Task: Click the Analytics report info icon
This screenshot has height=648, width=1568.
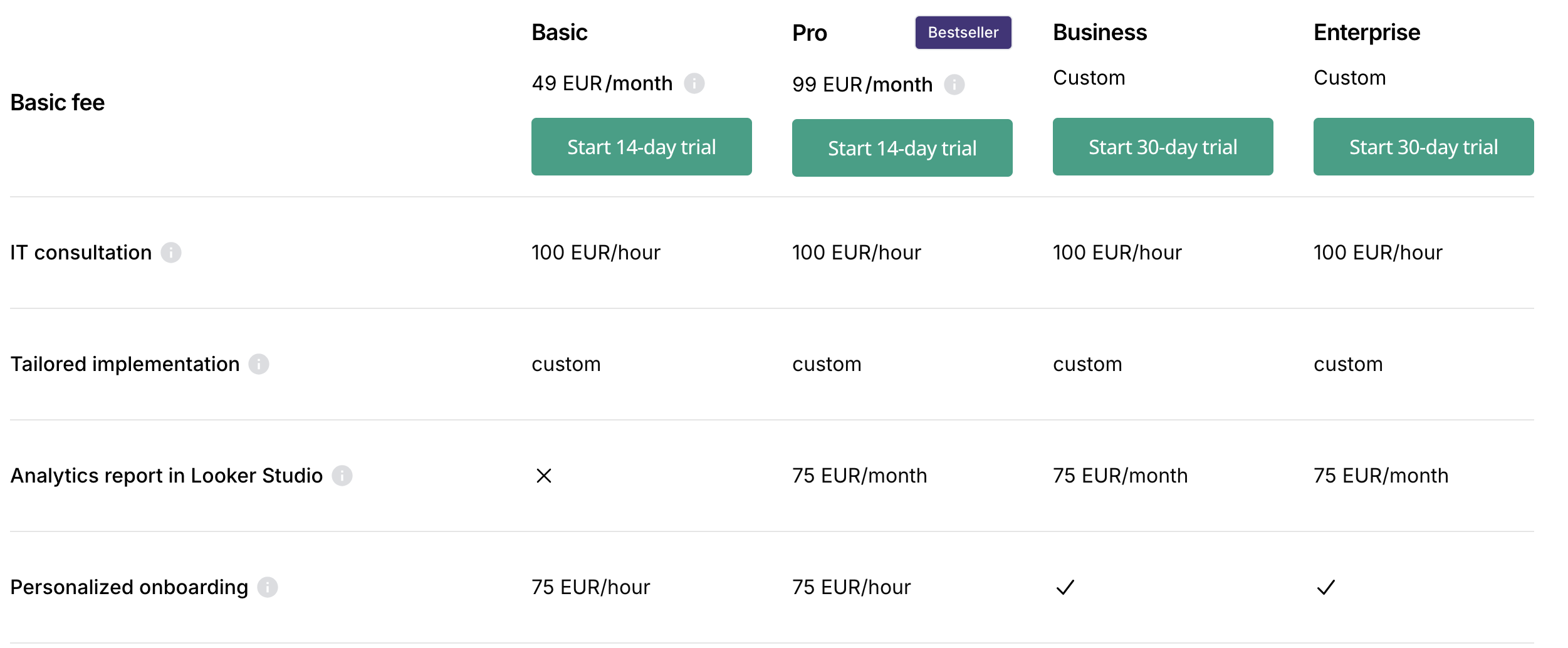Action: [x=342, y=476]
